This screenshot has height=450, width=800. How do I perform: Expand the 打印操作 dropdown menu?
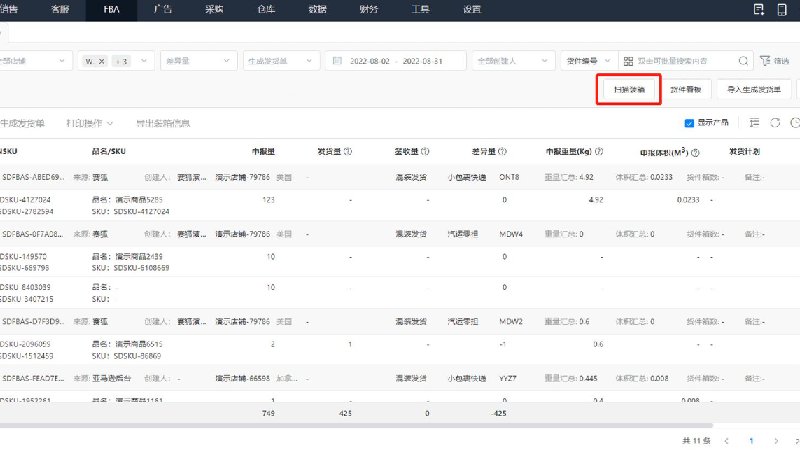(x=89, y=123)
